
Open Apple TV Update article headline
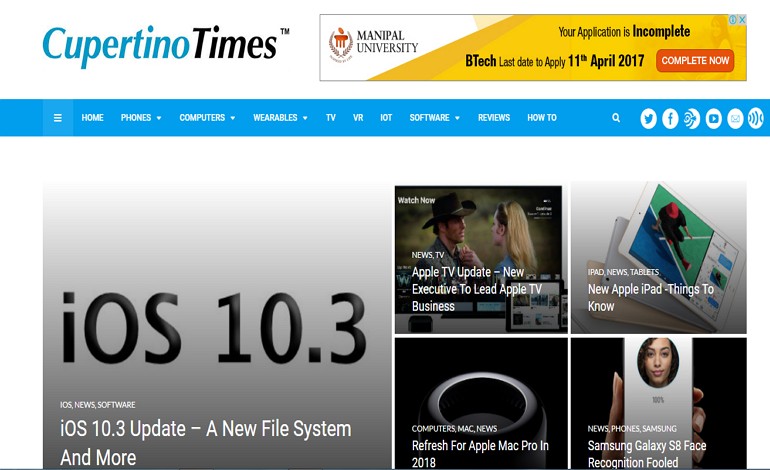pyautogui.click(x=476, y=289)
